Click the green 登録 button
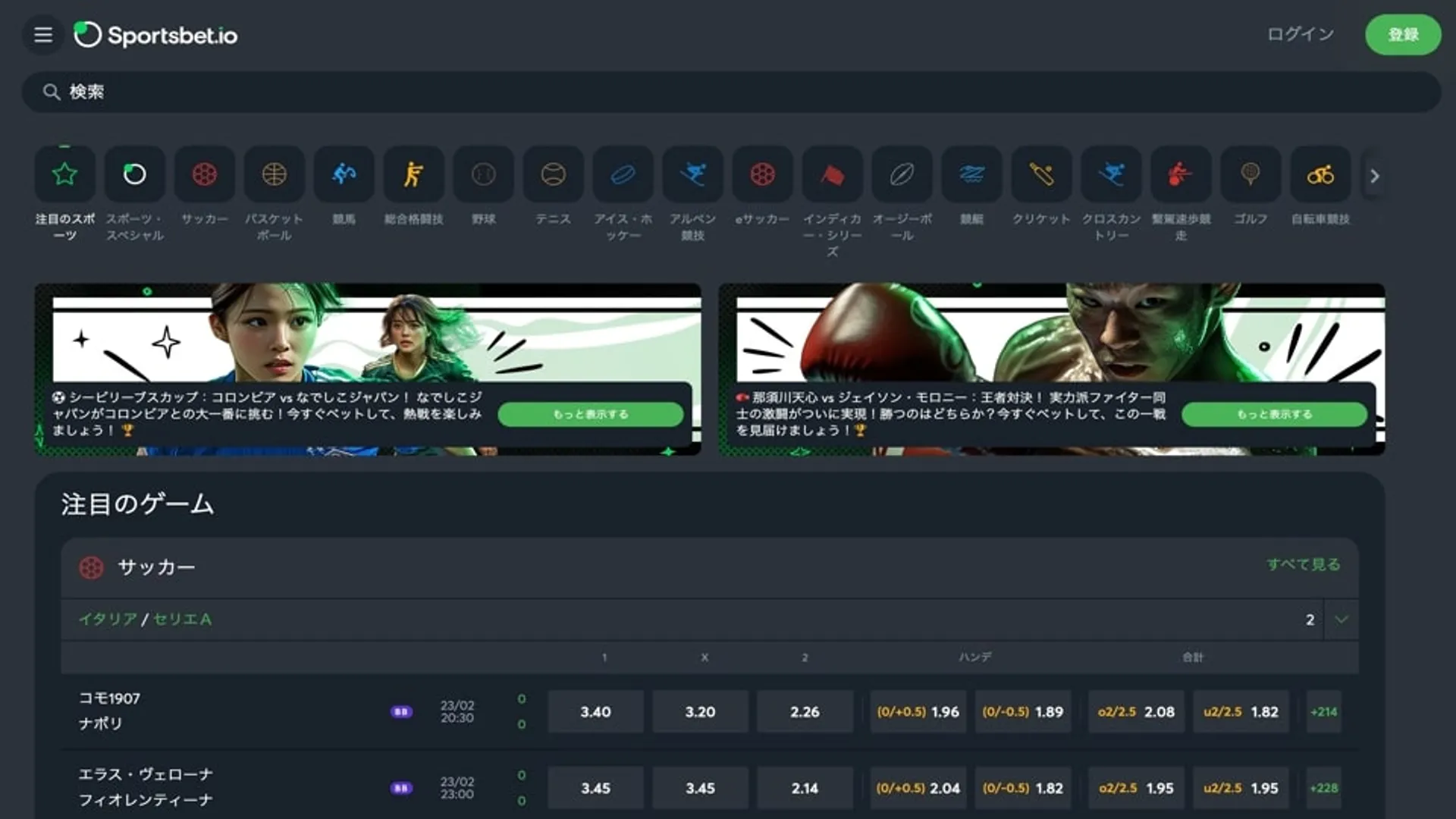 click(x=1403, y=35)
